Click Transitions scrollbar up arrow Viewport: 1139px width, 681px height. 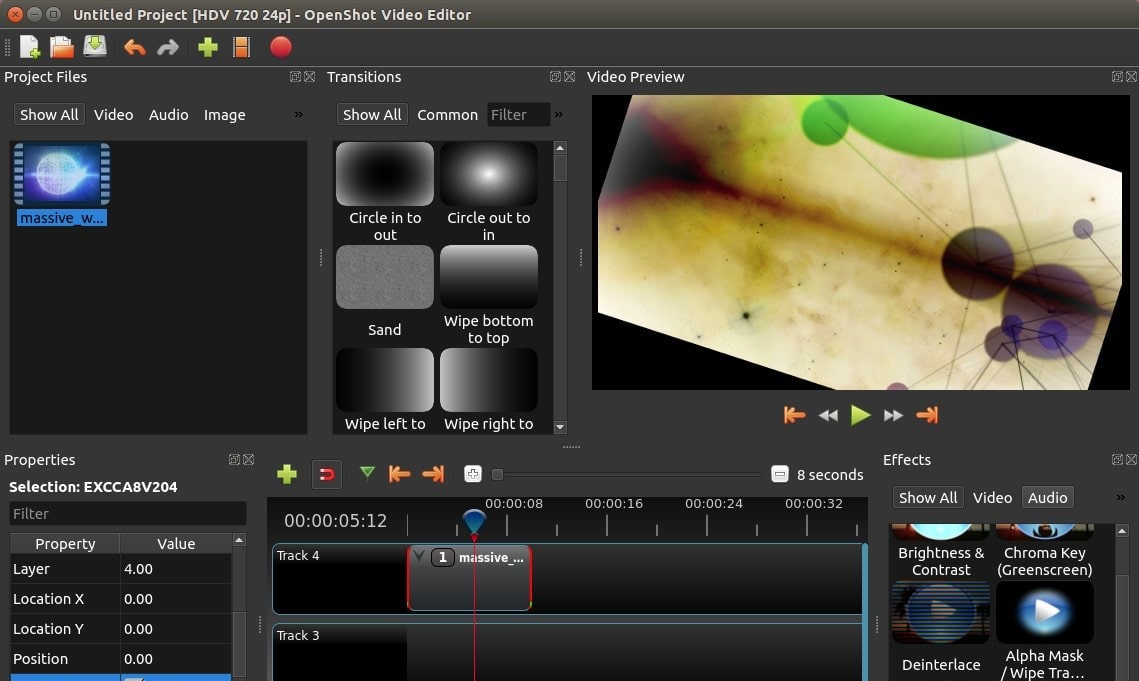point(560,148)
